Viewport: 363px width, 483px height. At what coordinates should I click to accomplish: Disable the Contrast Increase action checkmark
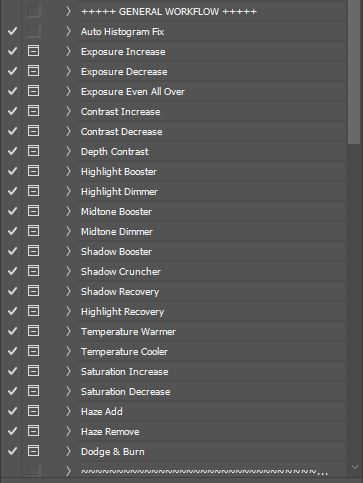(x=13, y=111)
